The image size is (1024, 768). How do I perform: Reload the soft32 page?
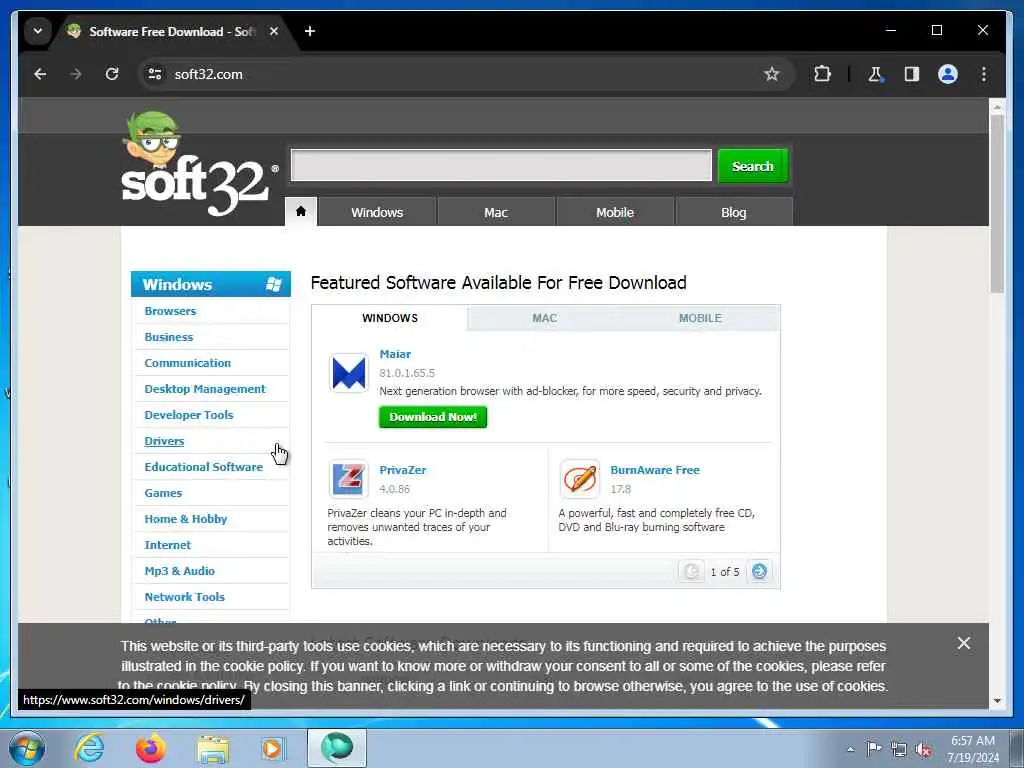pos(112,74)
